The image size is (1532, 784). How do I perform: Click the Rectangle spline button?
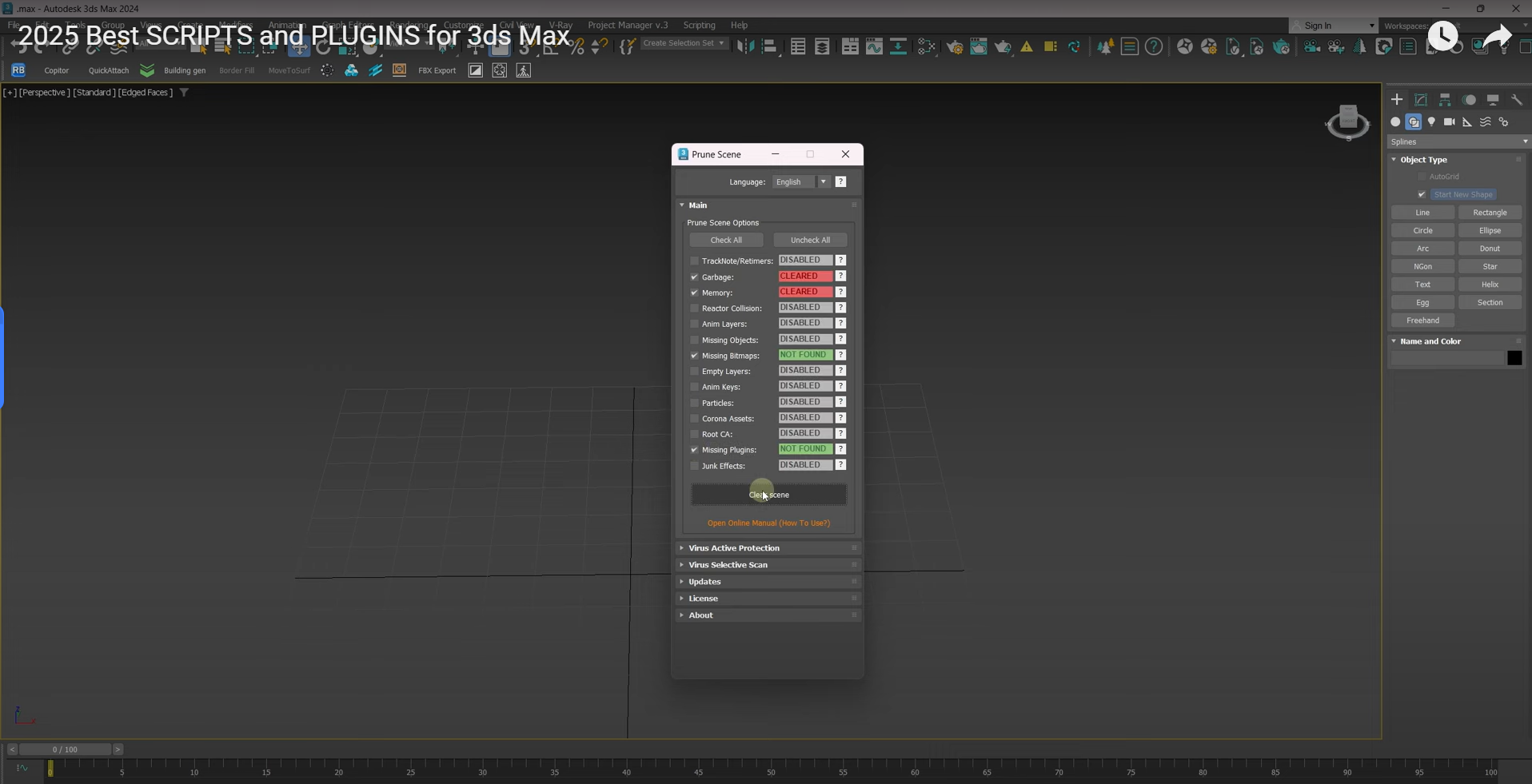1490,213
